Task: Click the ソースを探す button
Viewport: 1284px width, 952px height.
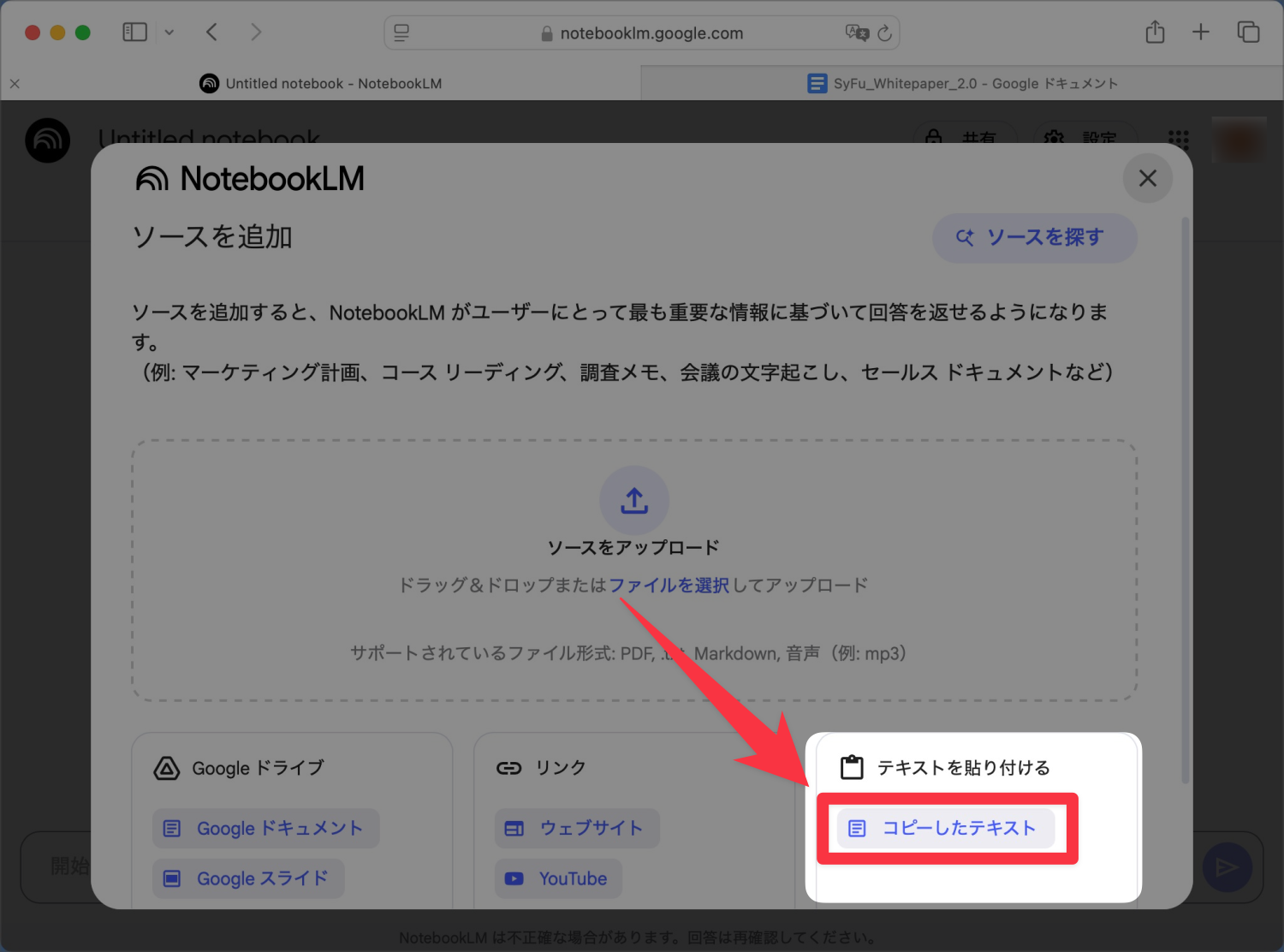Action: (1034, 237)
